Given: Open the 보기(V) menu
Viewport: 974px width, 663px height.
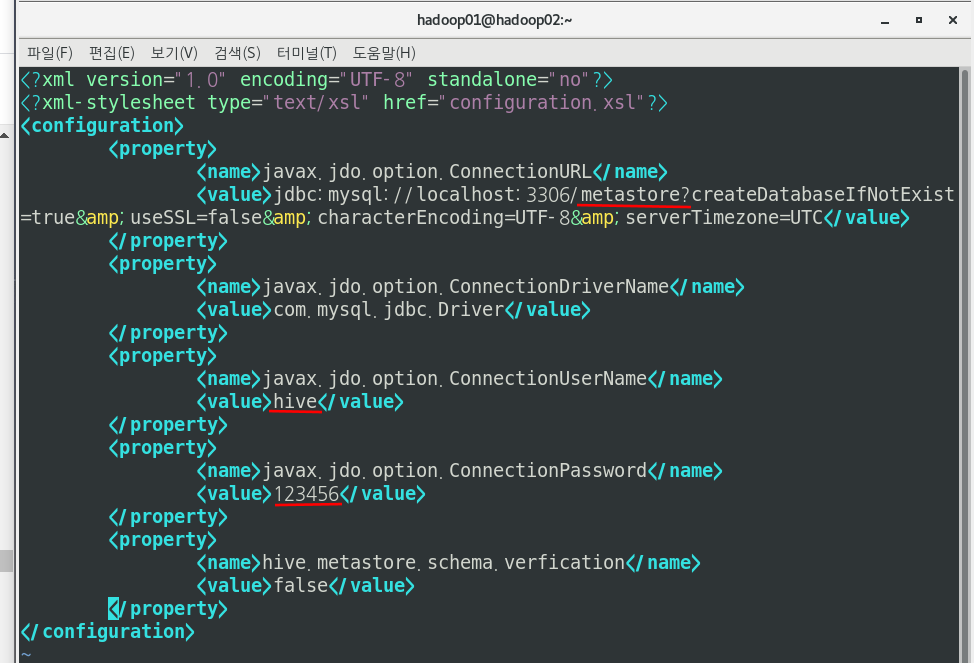Looking at the screenshot, I should [174, 53].
